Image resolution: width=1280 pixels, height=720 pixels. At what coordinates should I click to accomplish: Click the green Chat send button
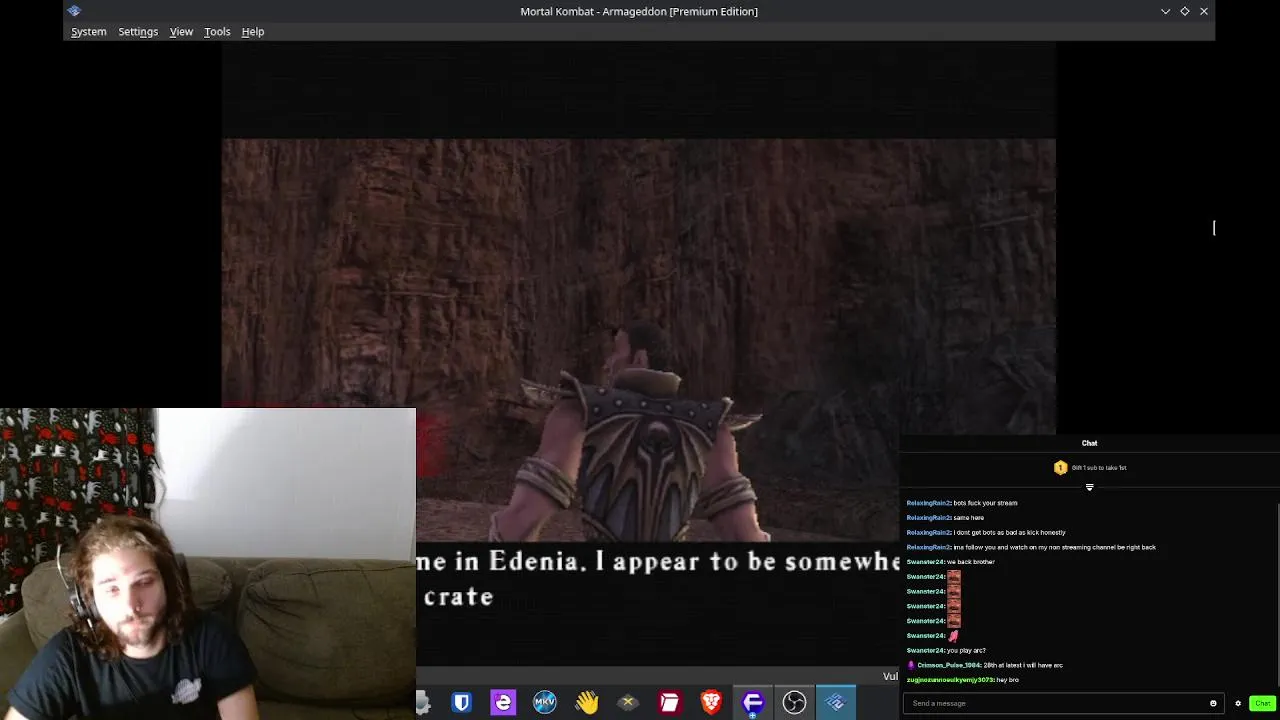tap(1262, 703)
